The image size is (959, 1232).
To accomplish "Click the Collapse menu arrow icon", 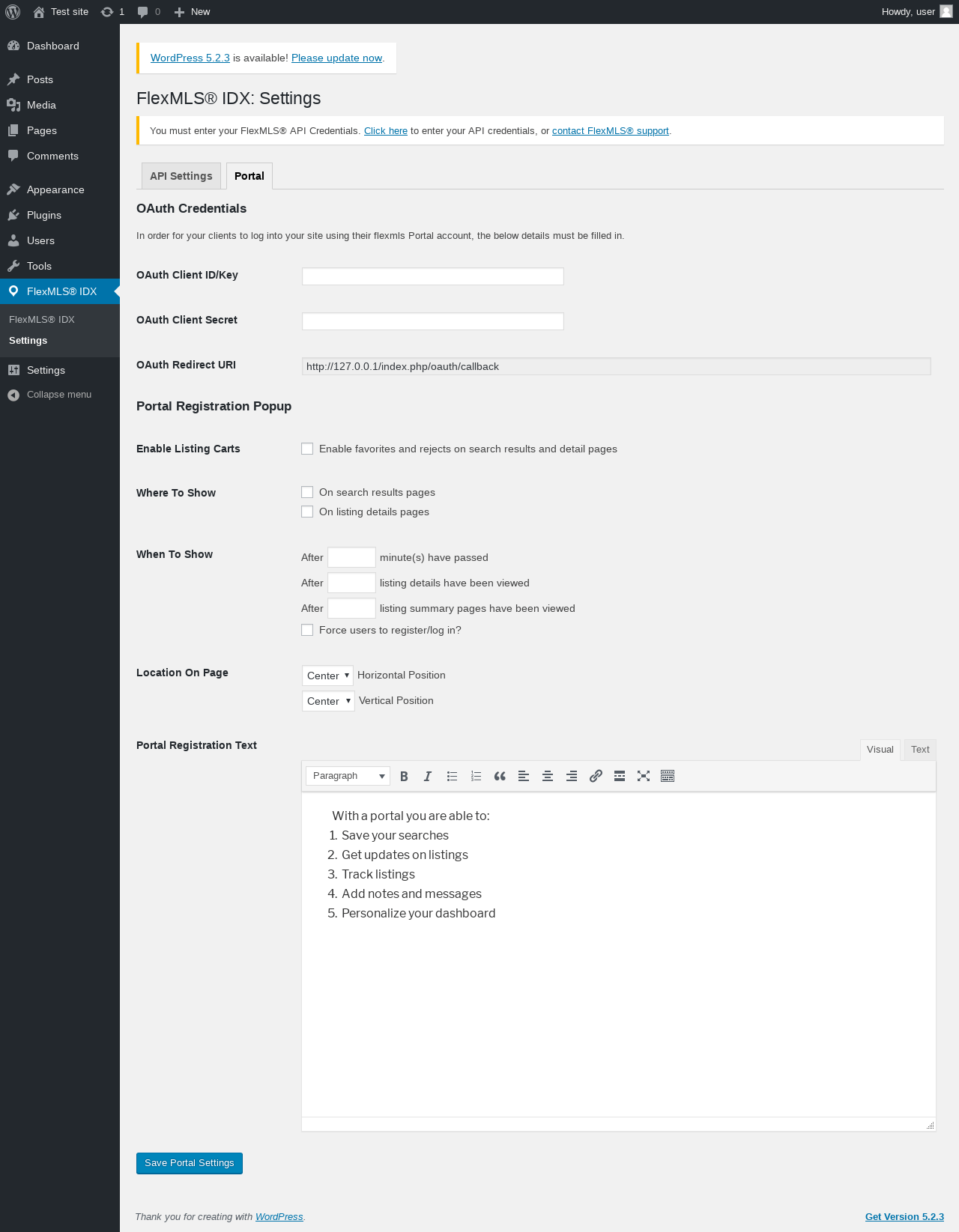I will [13, 395].
